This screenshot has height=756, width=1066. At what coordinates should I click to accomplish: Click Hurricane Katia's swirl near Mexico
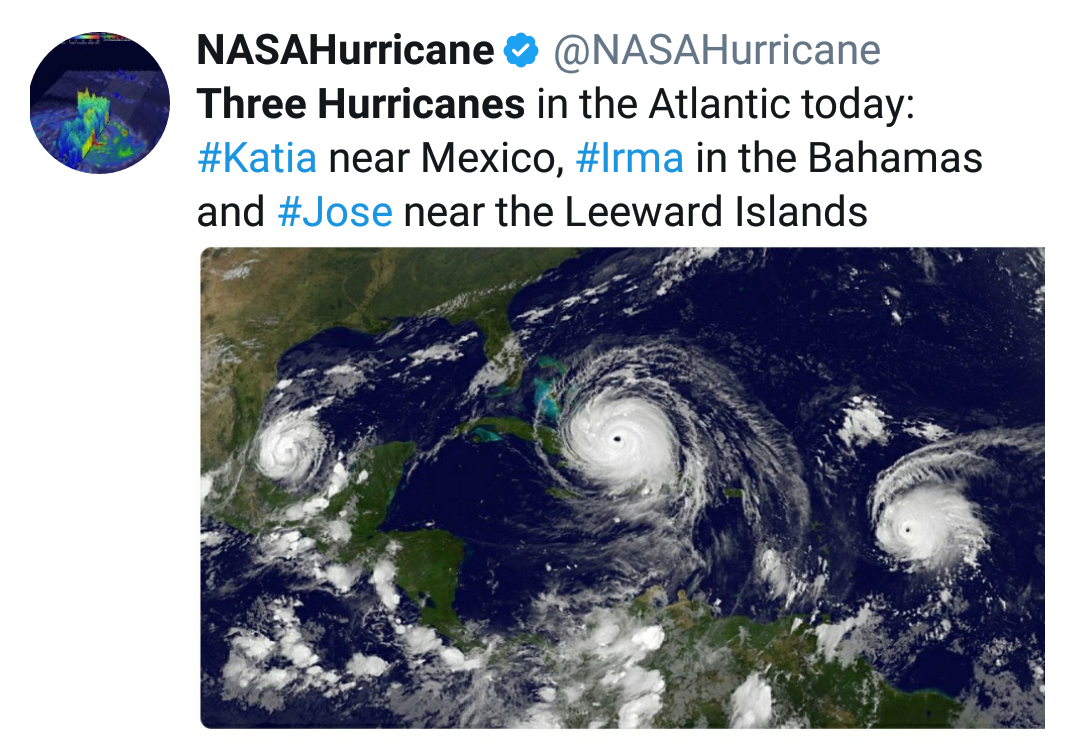click(x=289, y=450)
